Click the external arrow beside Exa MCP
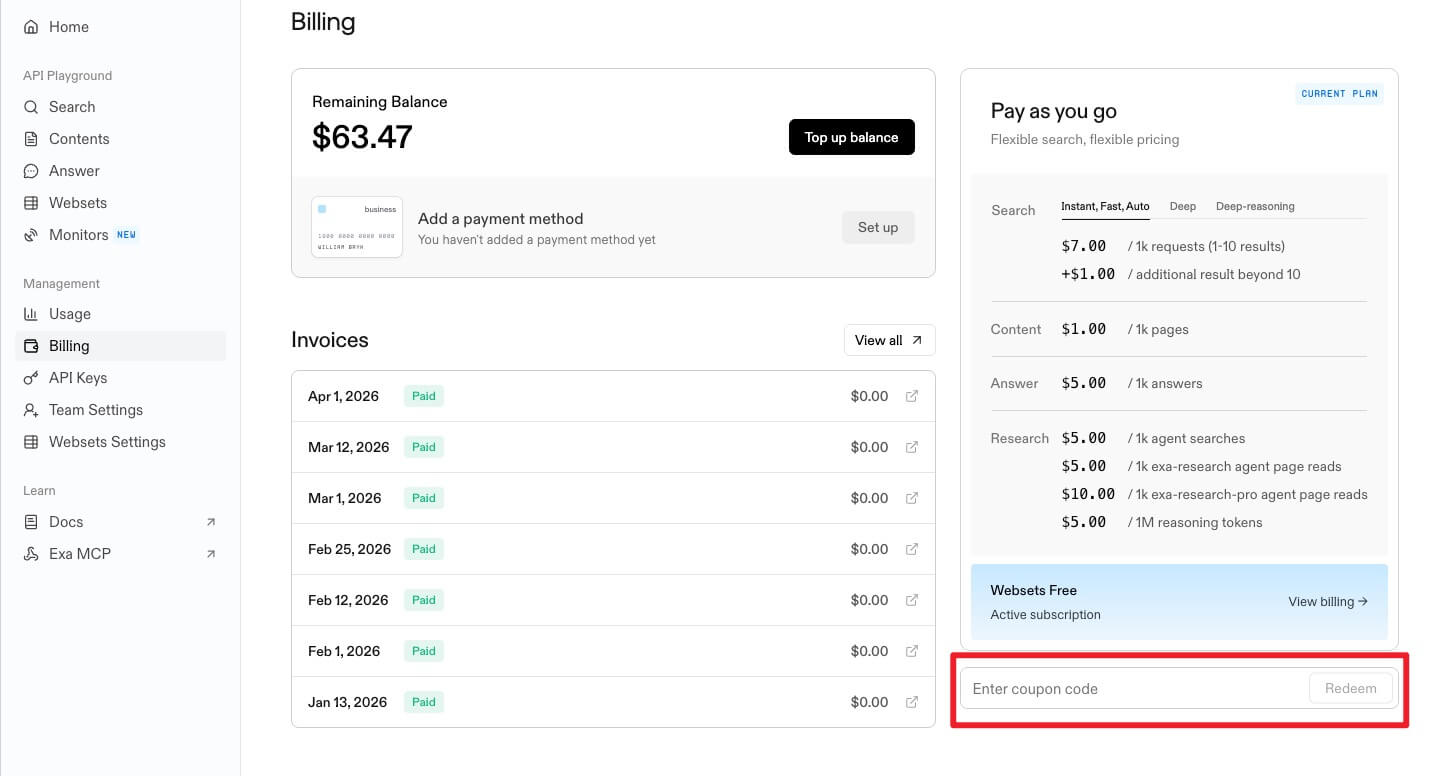The width and height of the screenshot is (1432, 776). coord(210,554)
